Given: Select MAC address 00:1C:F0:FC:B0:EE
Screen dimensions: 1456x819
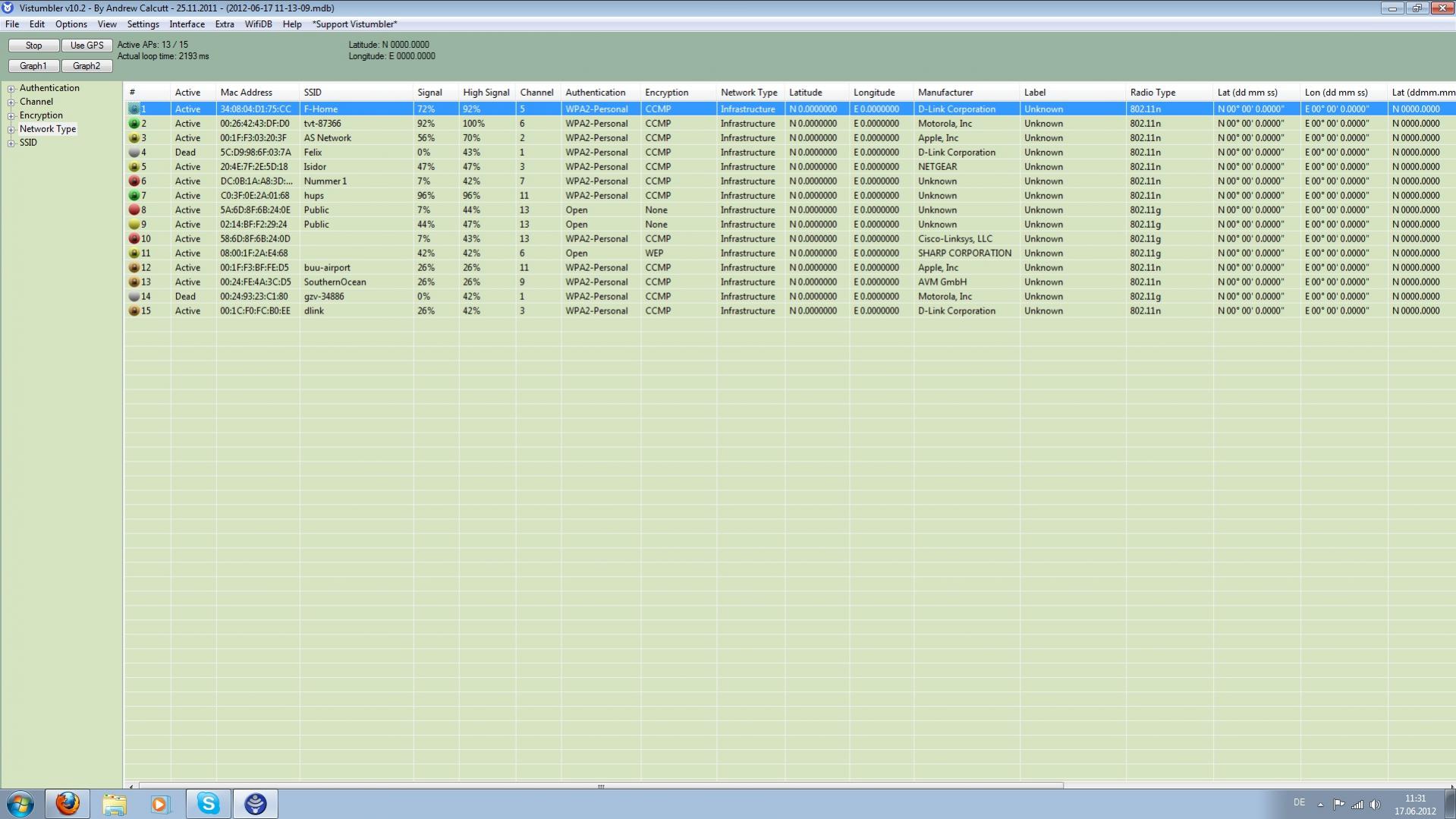Looking at the screenshot, I should pyautogui.click(x=256, y=311).
